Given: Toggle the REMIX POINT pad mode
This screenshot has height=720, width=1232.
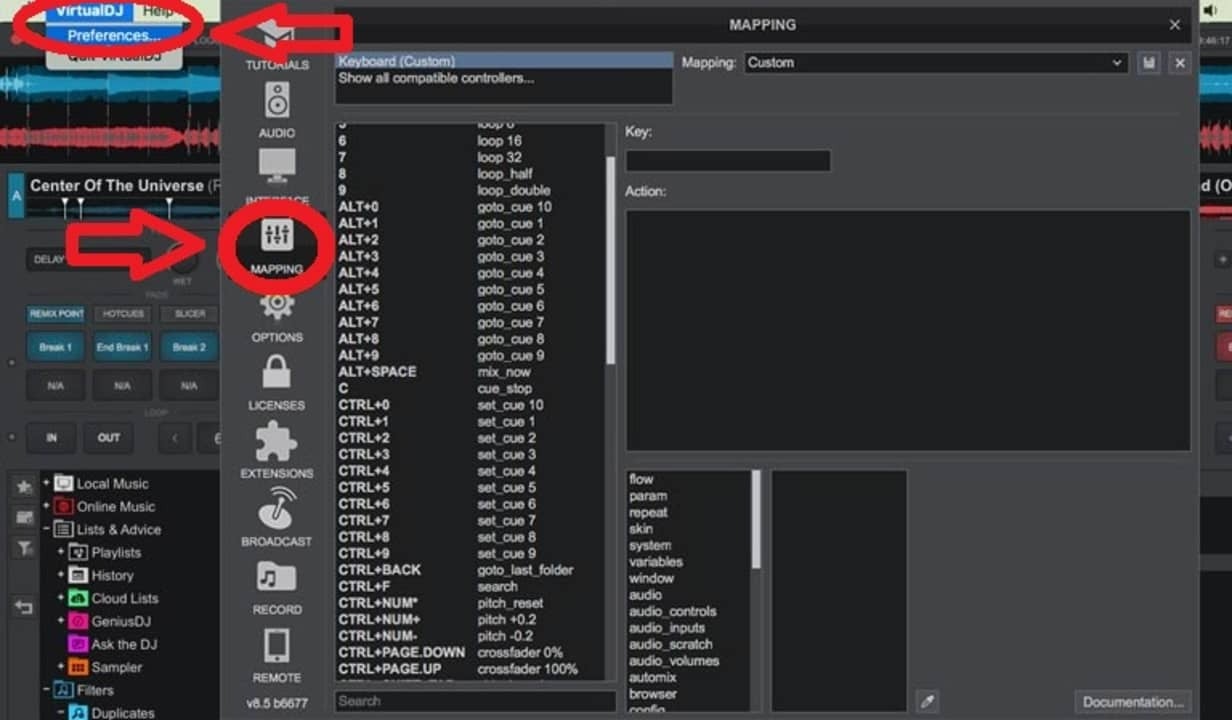Looking at the screenshot, I should click(56, 314).
